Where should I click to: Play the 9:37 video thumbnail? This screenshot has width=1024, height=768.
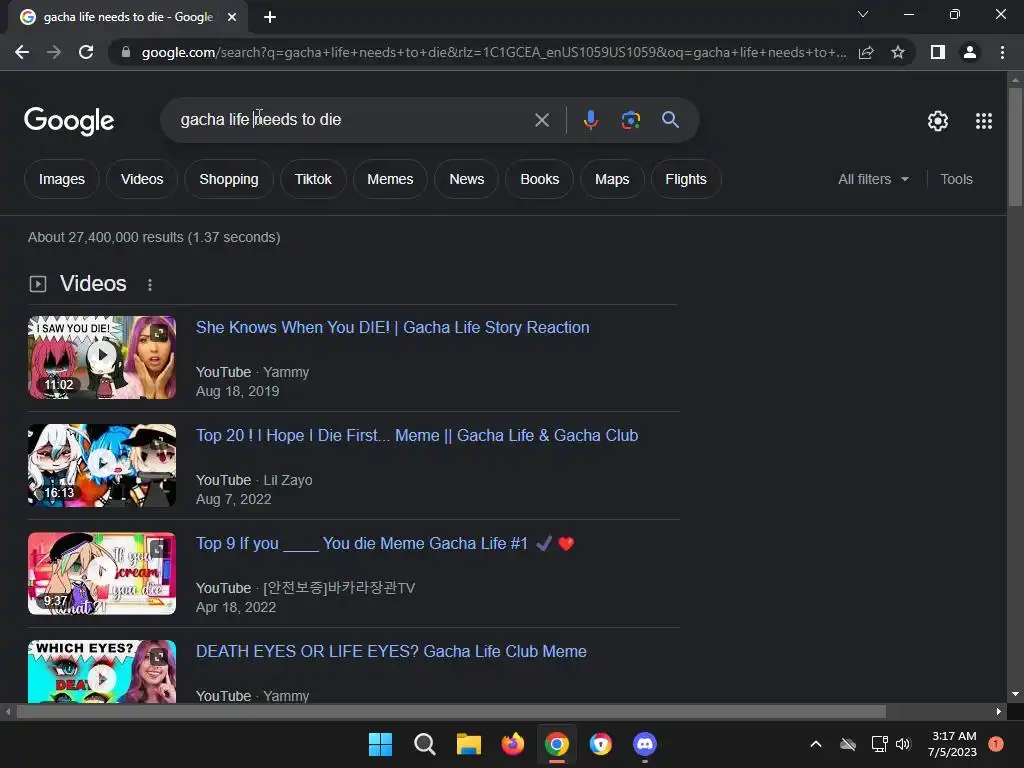pyautogui.click(x=102, y=573)
